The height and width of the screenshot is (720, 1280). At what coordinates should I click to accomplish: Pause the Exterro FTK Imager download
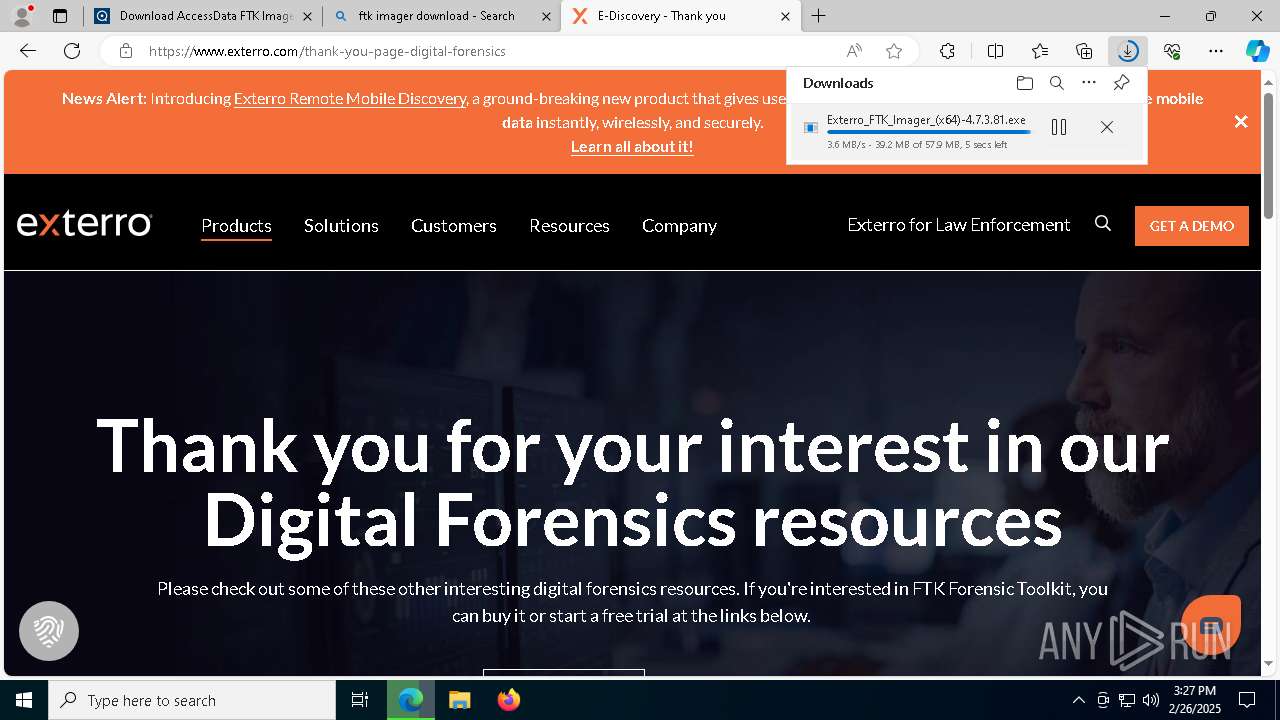point(1059,127)
